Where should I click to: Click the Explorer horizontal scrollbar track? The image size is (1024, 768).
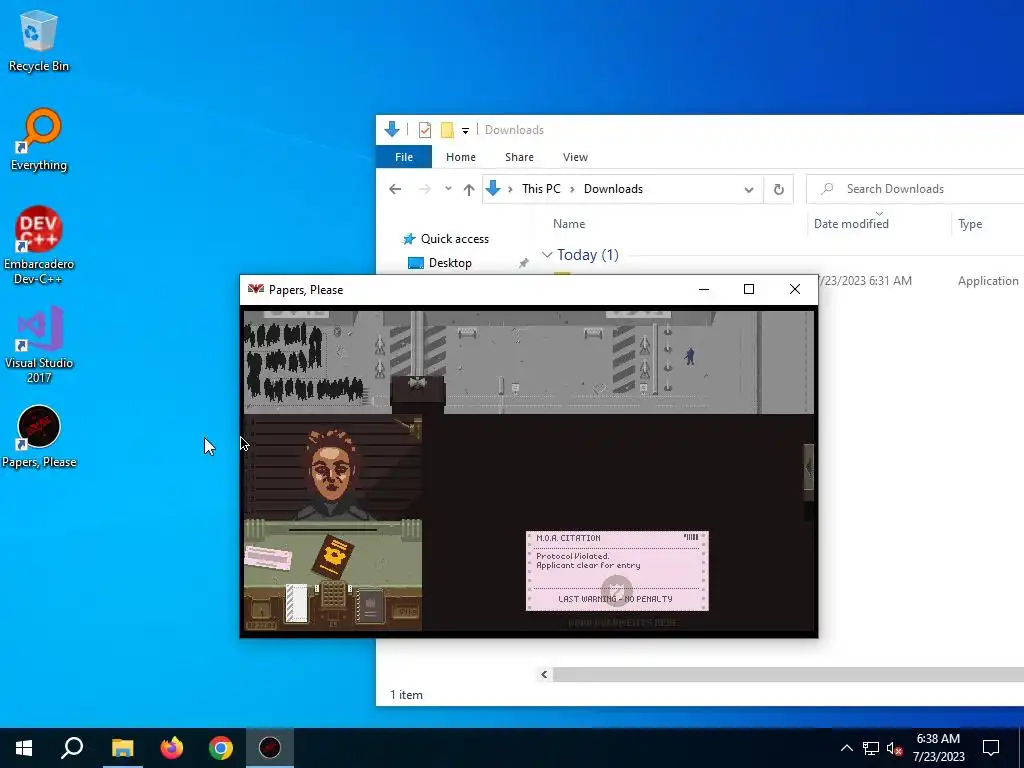788,675
